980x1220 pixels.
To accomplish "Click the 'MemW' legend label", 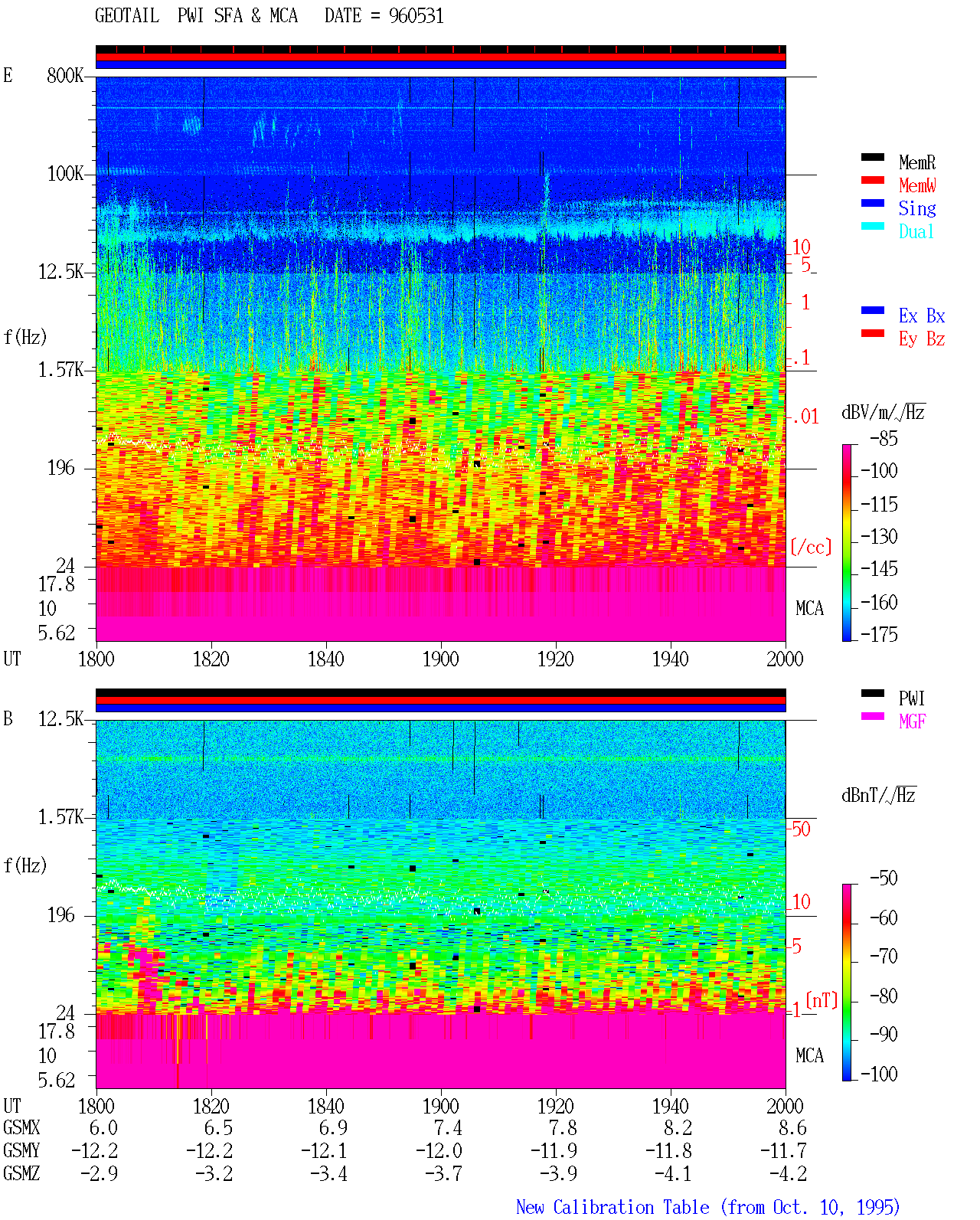I will click(917, 185).
